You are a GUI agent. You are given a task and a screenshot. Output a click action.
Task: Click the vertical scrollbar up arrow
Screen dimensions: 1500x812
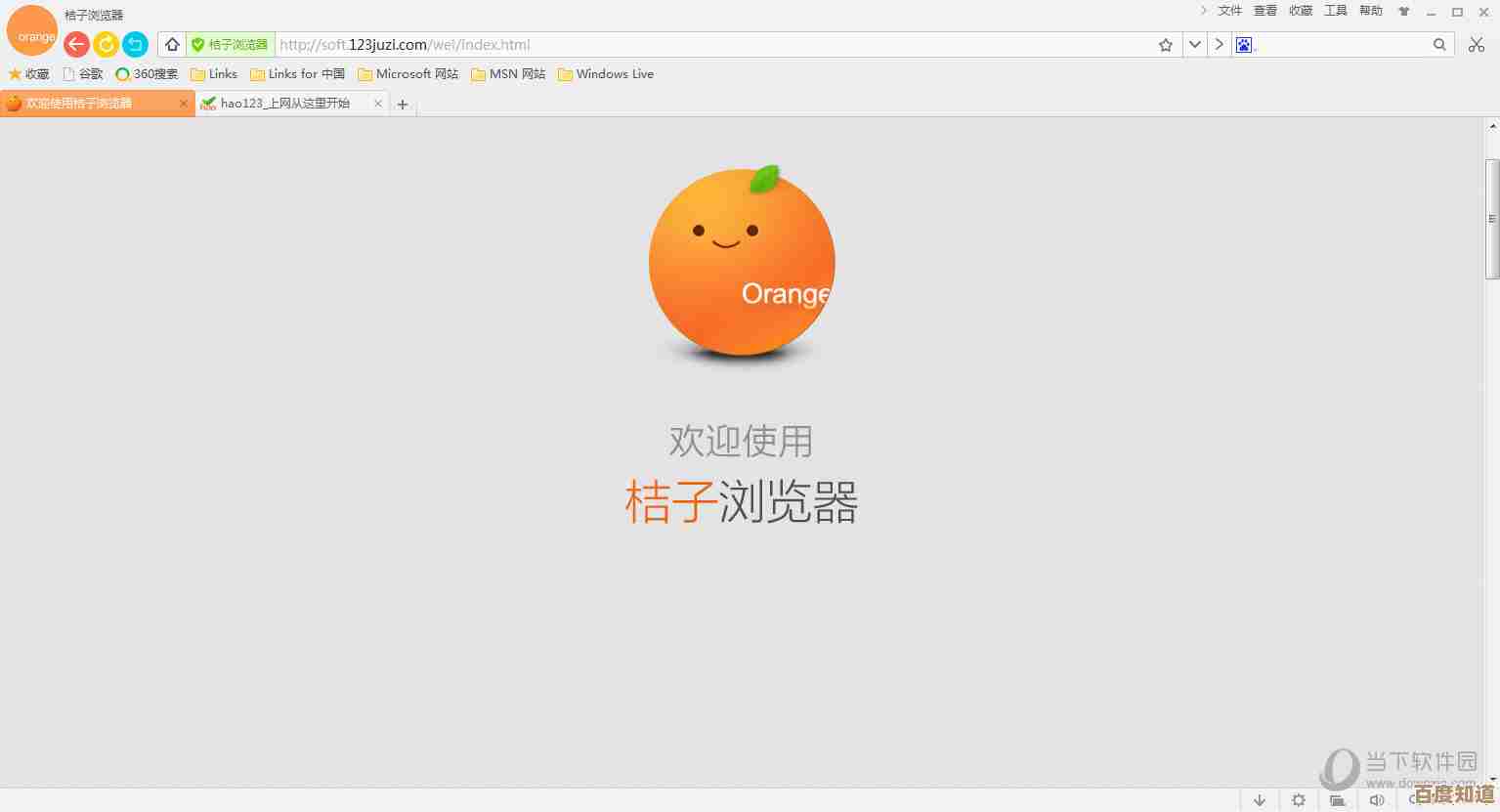[x=1492, y=125]
